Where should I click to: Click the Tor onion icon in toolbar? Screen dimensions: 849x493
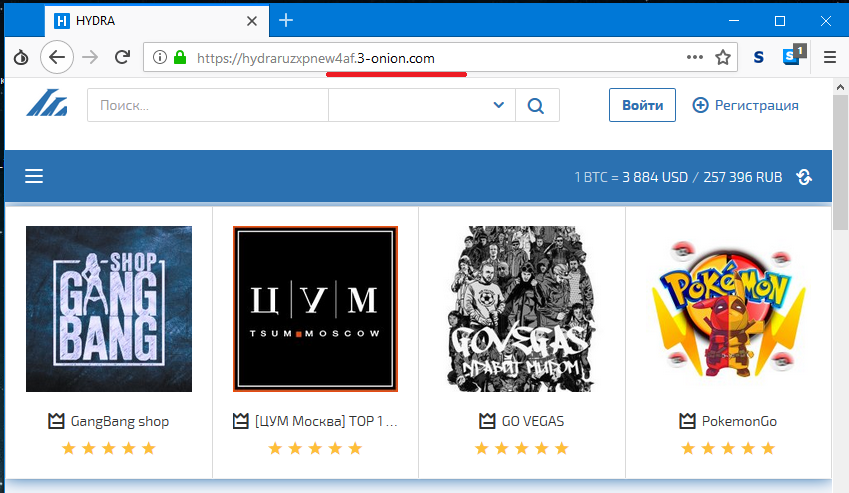pyautogui.click(x=21, y=57)
